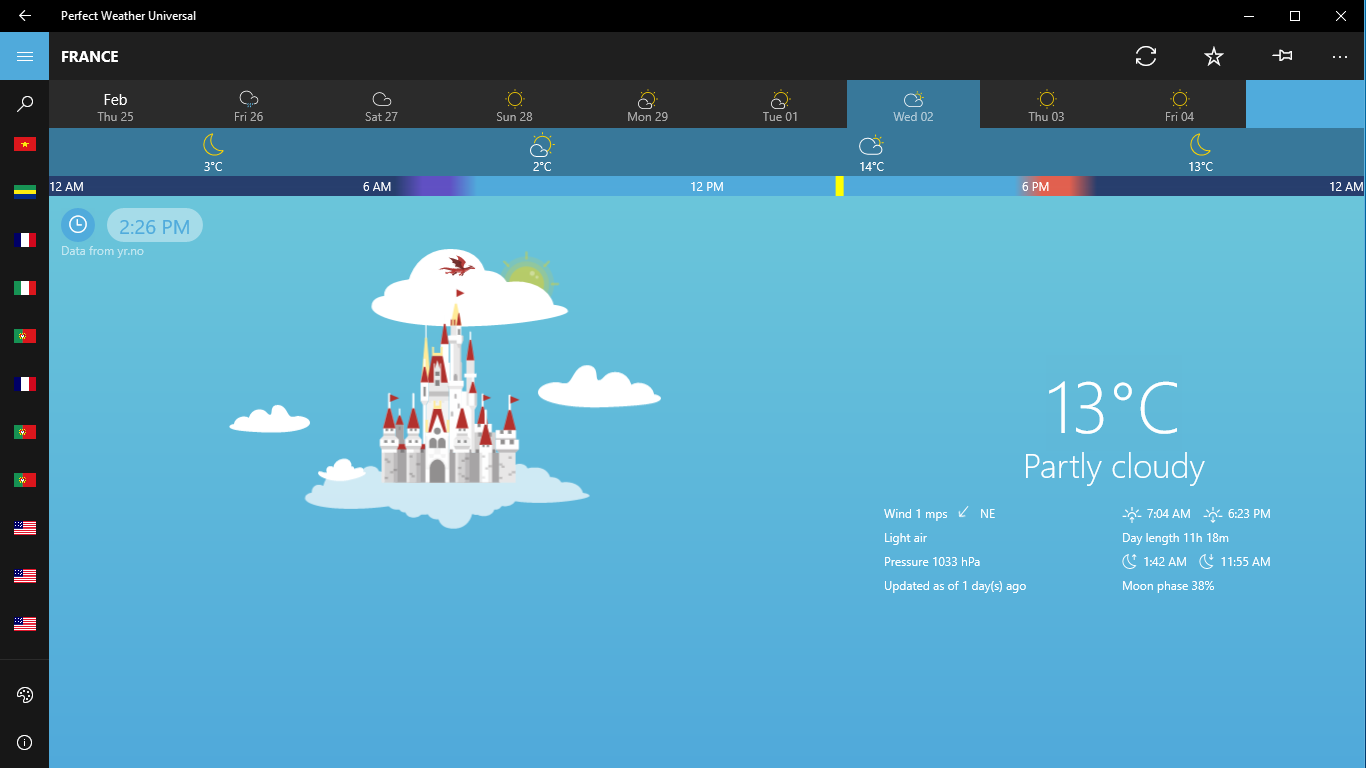View forecast for Mon 29
The width and height of the screenshot is (1366, 768).
646,104
